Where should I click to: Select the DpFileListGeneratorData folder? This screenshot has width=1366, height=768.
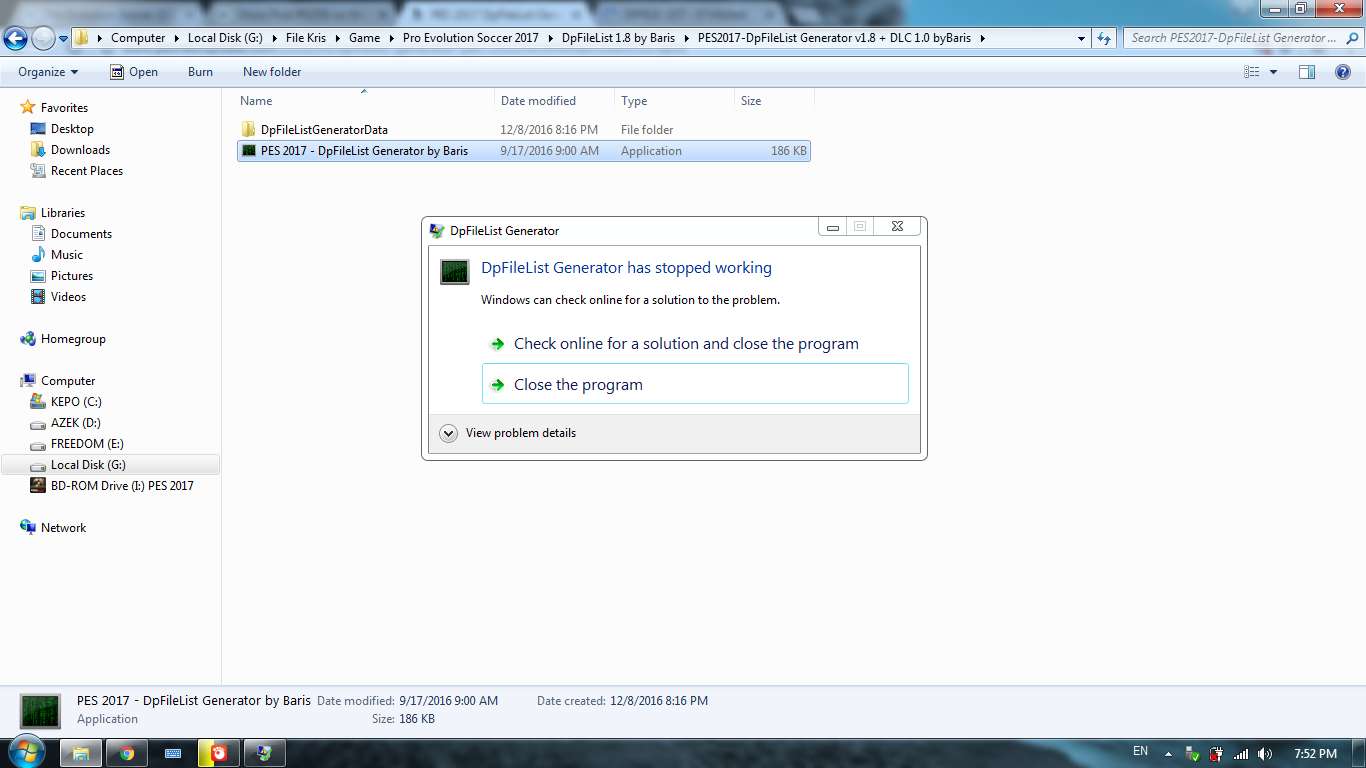click(323, 130)
